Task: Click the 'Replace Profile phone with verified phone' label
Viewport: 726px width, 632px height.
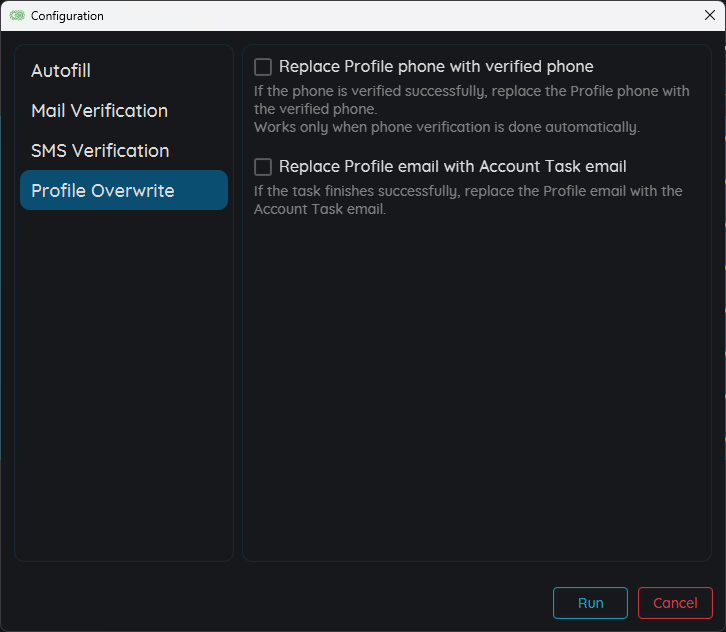Action: pos(436,67)
